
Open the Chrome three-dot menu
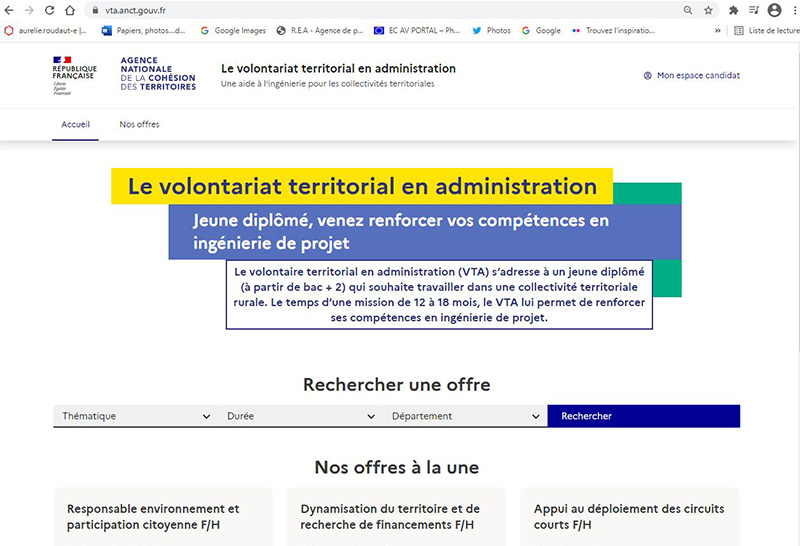point(796,10)
